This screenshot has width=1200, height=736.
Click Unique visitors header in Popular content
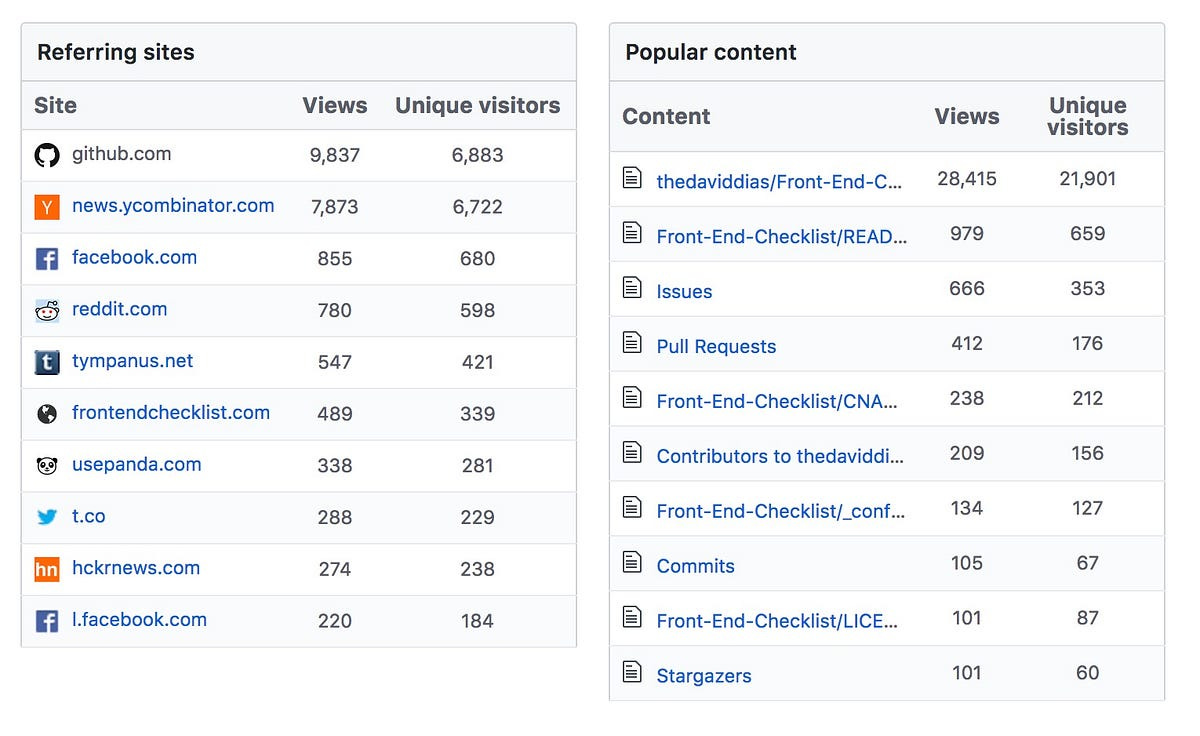[1088, 116]
